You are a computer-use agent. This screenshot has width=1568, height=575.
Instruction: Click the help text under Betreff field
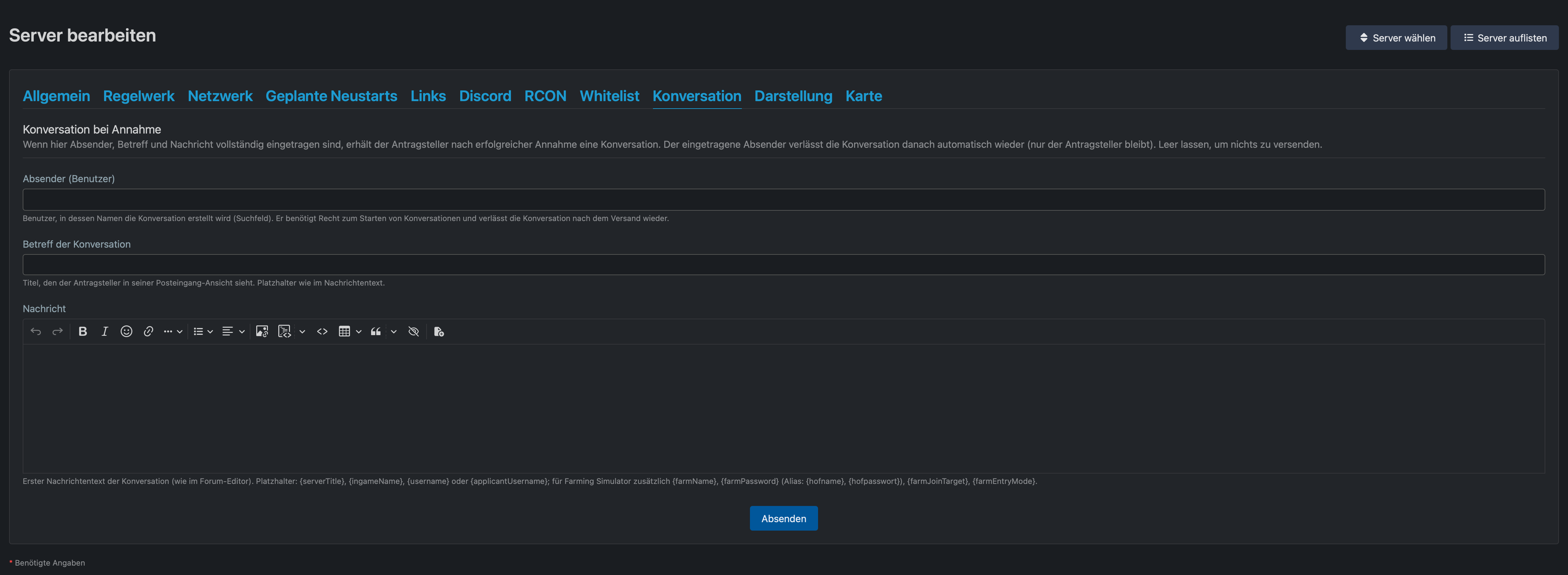[204, 283]
